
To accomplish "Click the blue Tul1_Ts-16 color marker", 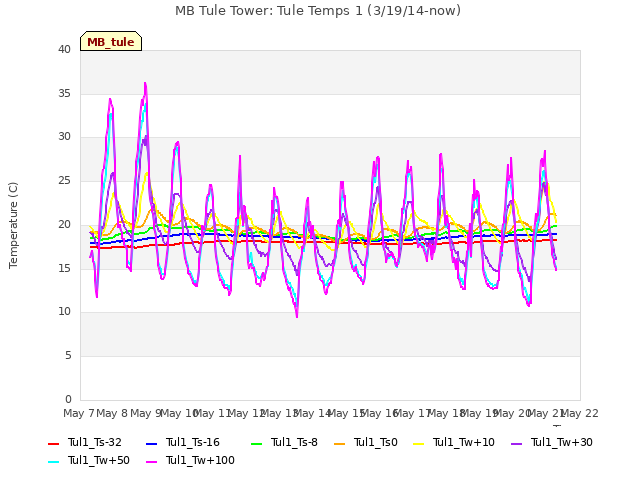I will pos(151,443).
